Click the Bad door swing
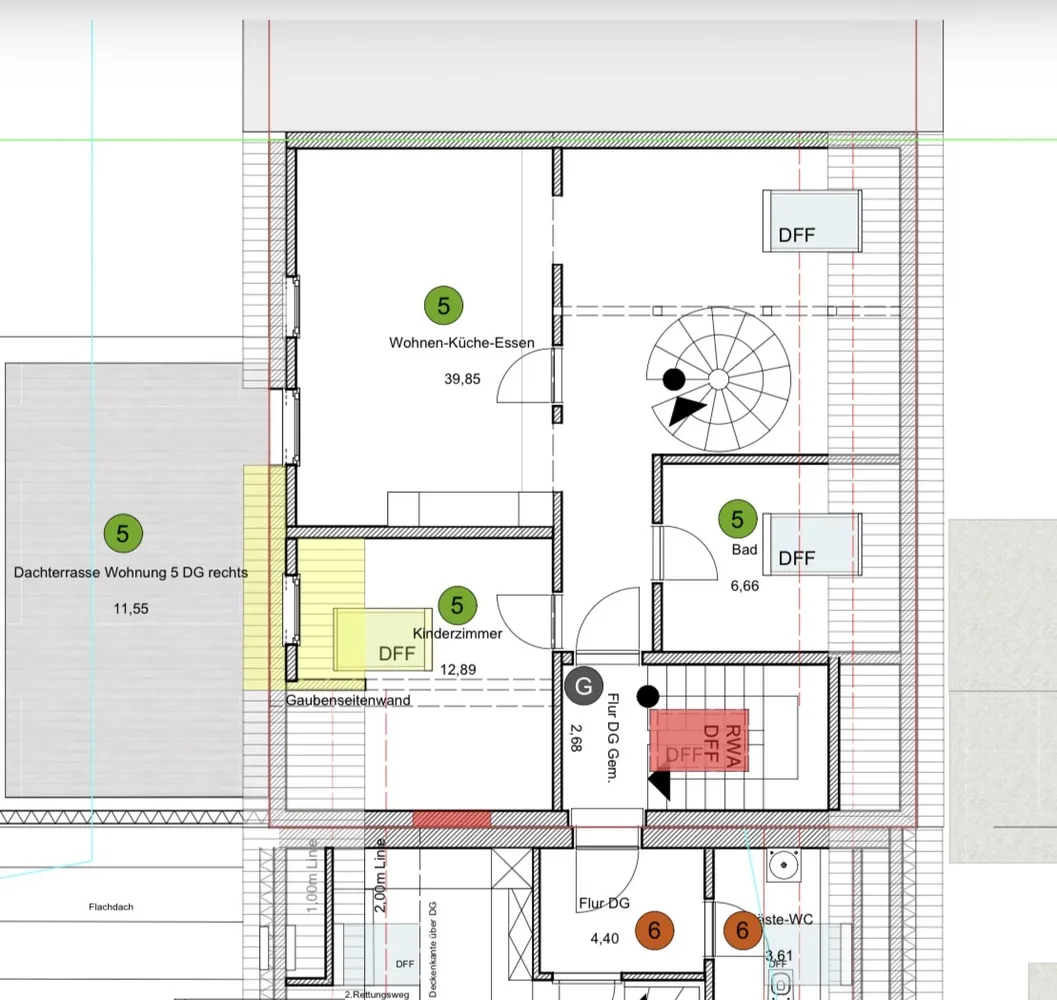 pyautogui.click(x=689, y=552)
